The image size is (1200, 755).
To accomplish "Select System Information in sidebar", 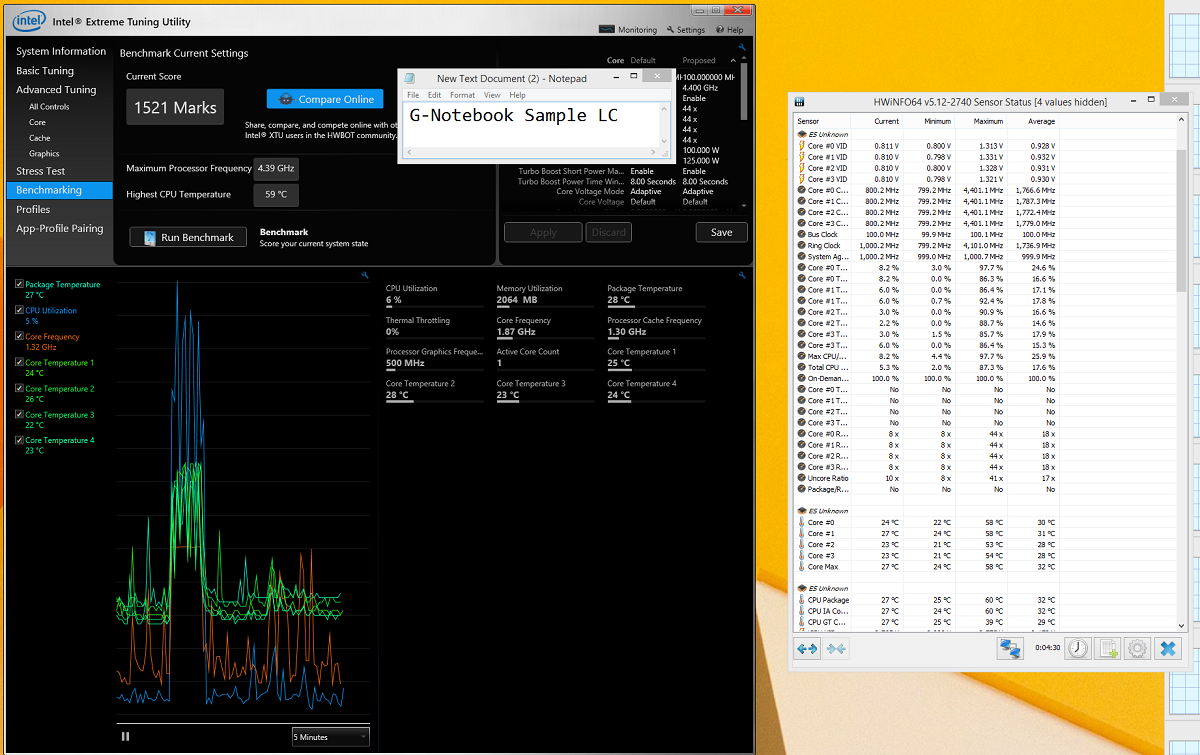I will tap(61, 51).
